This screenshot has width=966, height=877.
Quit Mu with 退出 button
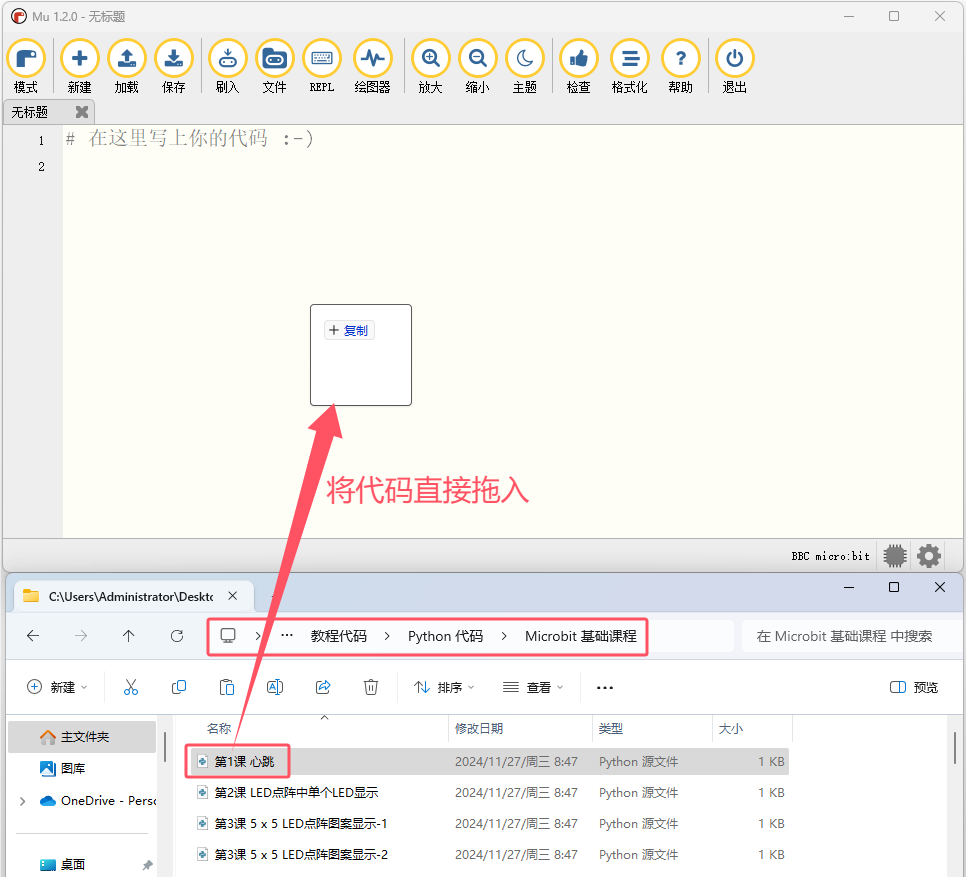[734, 66]
